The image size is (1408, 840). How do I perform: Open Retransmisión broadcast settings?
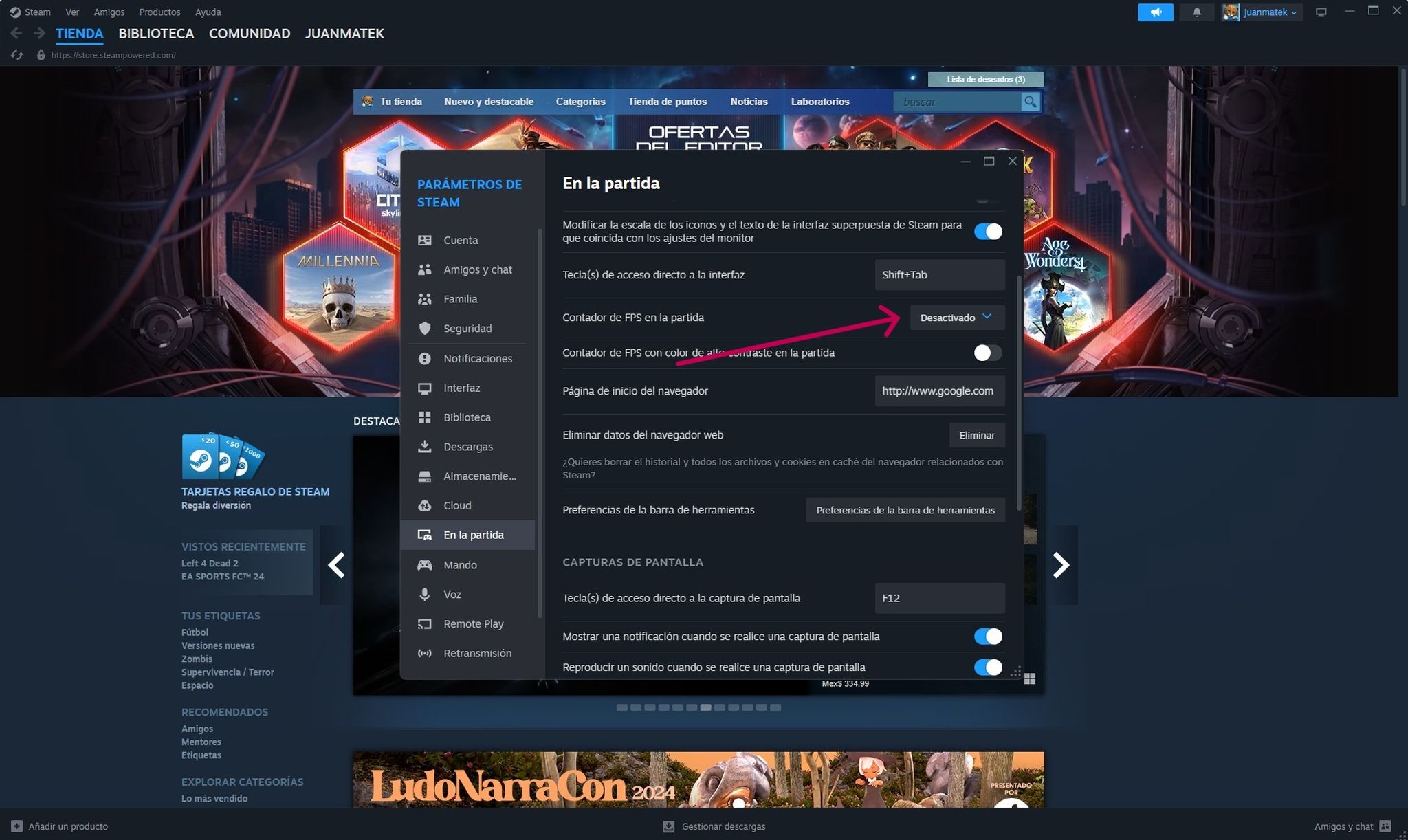(477, 653)
